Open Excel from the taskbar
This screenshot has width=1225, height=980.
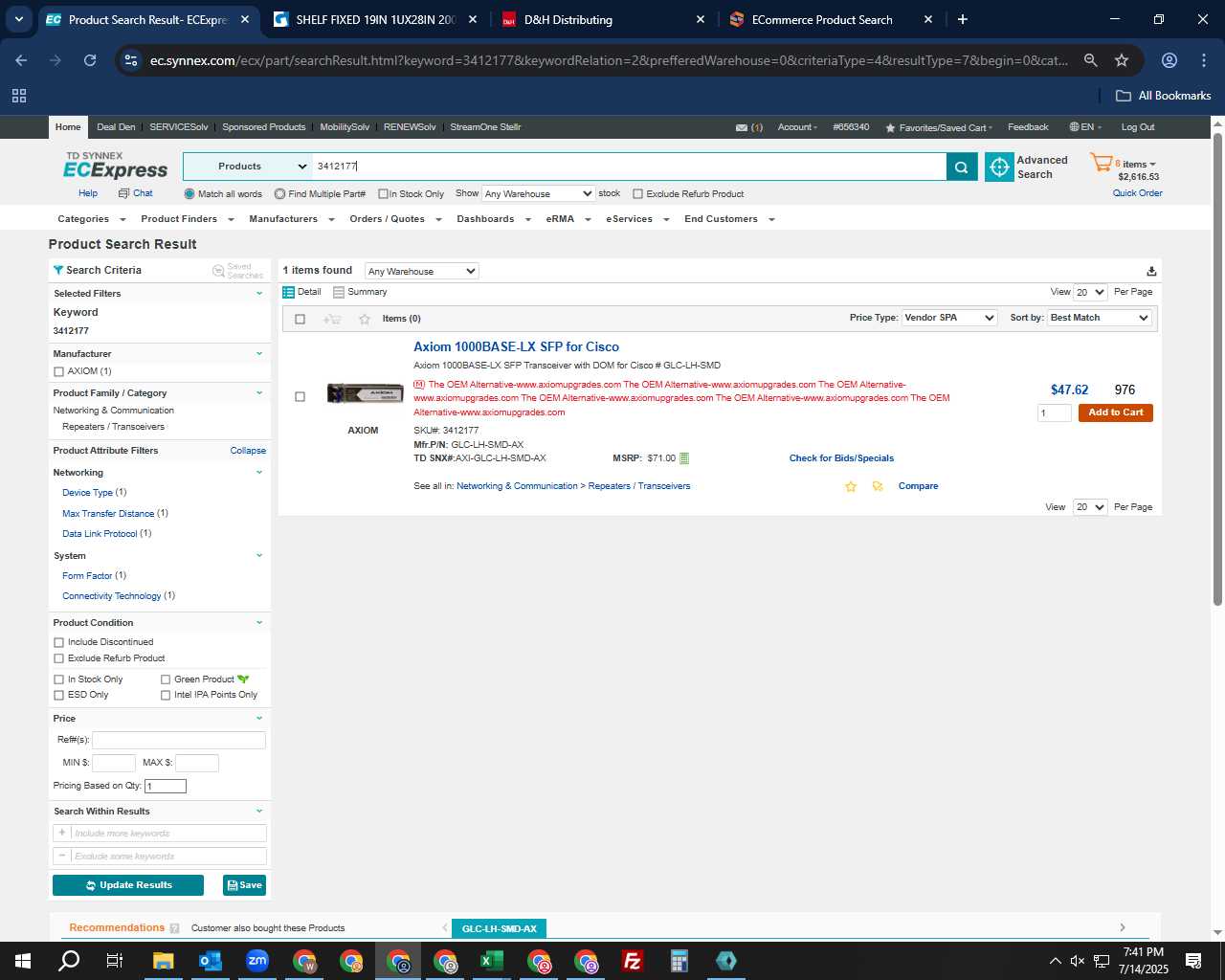pyautogui.click(x=492, y=961)
